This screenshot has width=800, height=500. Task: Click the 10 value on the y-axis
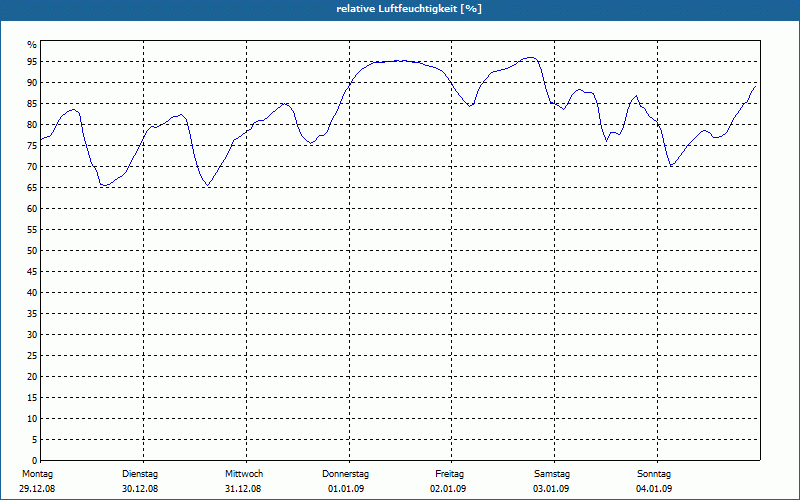(x=32, y=418)
